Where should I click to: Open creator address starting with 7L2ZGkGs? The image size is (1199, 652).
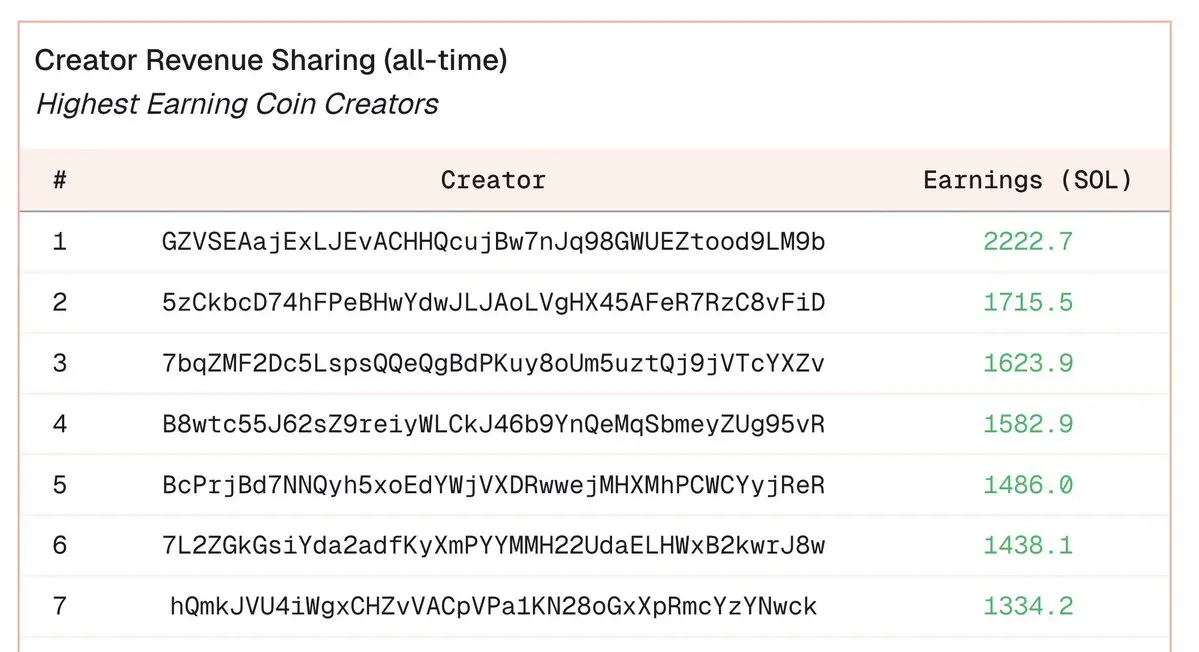coord(493,546)
